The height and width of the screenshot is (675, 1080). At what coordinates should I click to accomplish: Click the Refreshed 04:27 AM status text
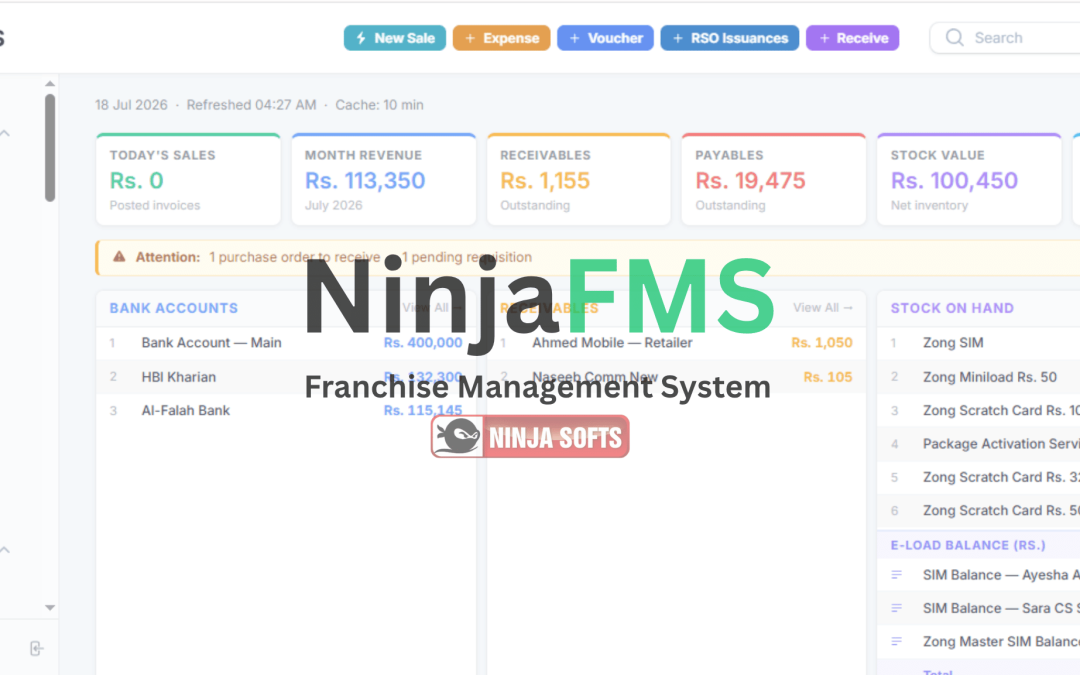pyautogui.click(x=251, y=105)
